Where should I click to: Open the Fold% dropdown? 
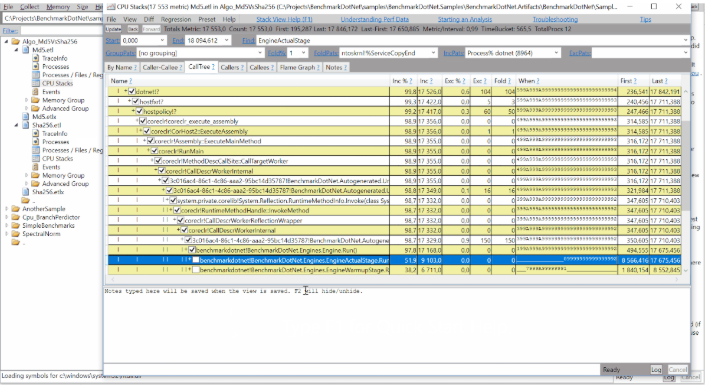304,53
